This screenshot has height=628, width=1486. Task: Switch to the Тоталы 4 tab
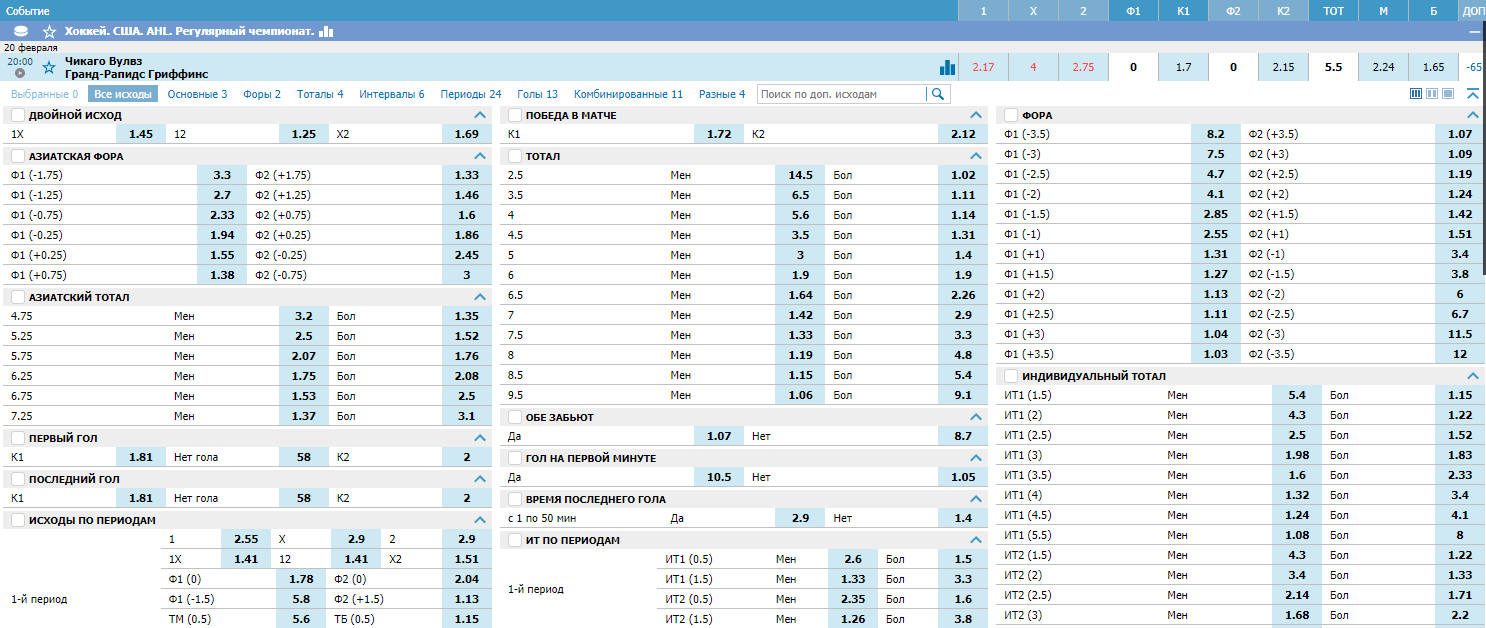pos(320,94)
